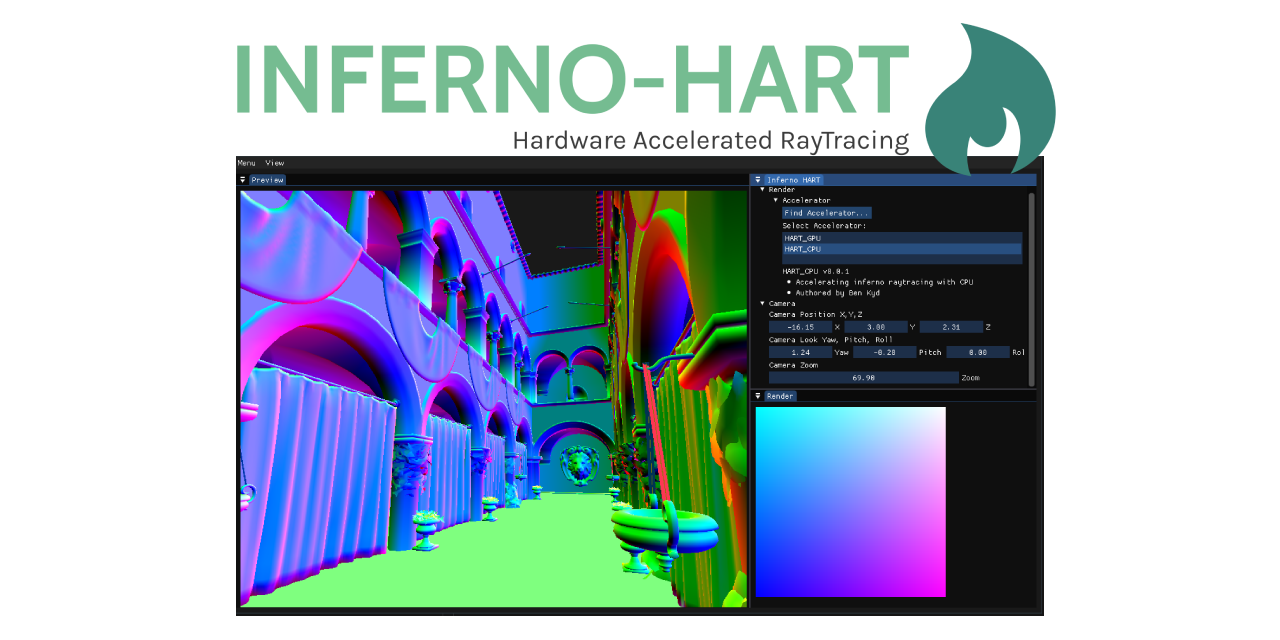Image resolution: width=1280 pixels, height=640 pixels.
Task: Click the bottom Render panel chevron icon
Action: [x=758, y=396]
